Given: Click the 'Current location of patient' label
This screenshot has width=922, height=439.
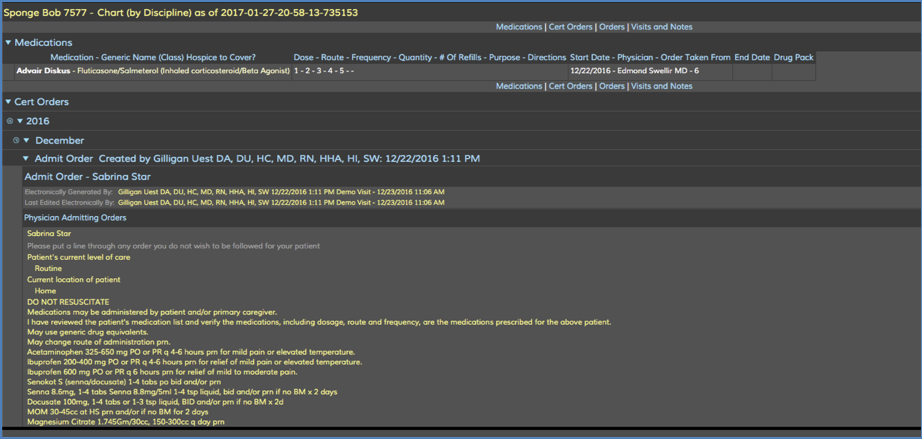Looking at the screenshot, I should pos(74,280).
